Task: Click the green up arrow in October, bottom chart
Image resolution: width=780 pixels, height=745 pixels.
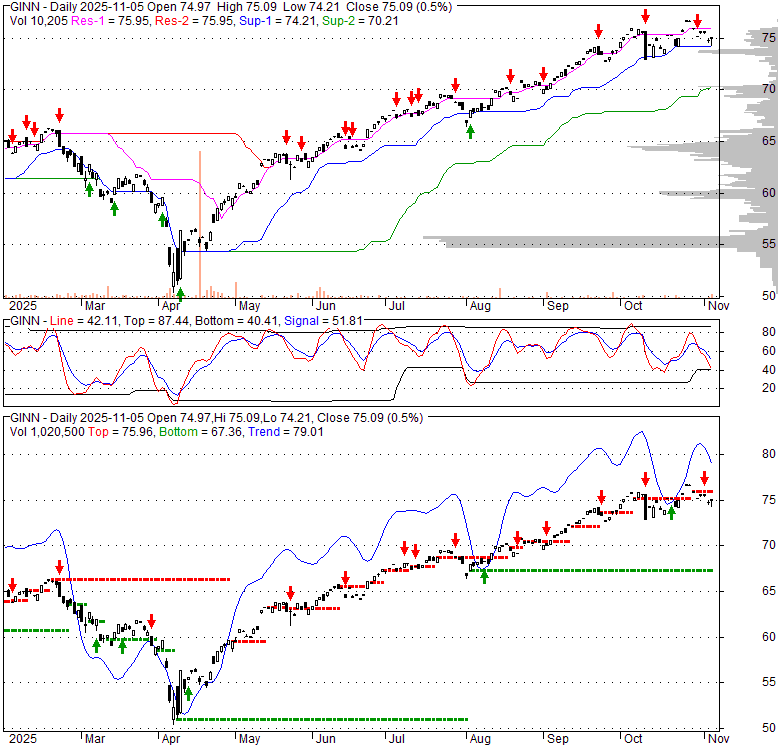Action: 671,513
